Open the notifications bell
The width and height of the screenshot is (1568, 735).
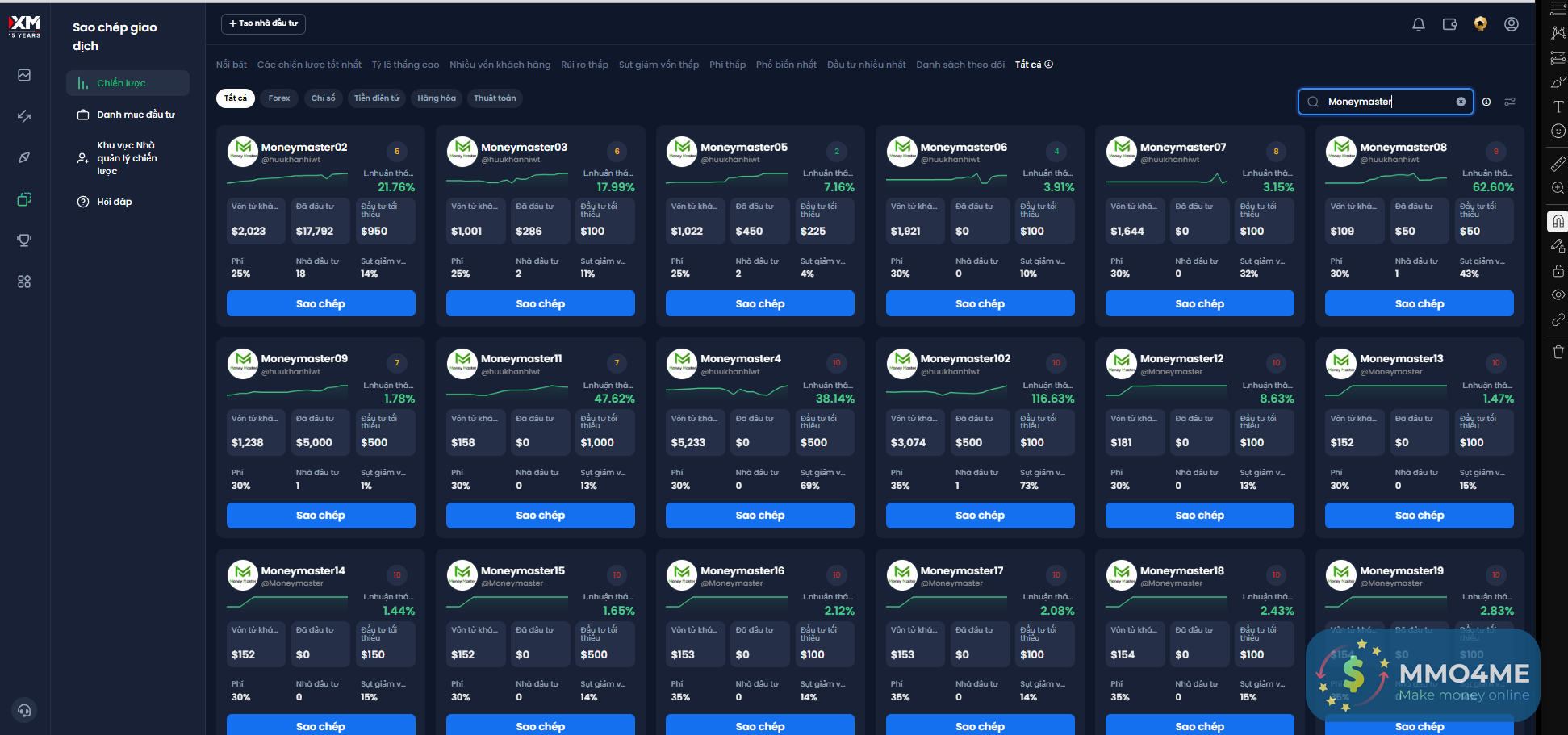tap(1419, 25)
